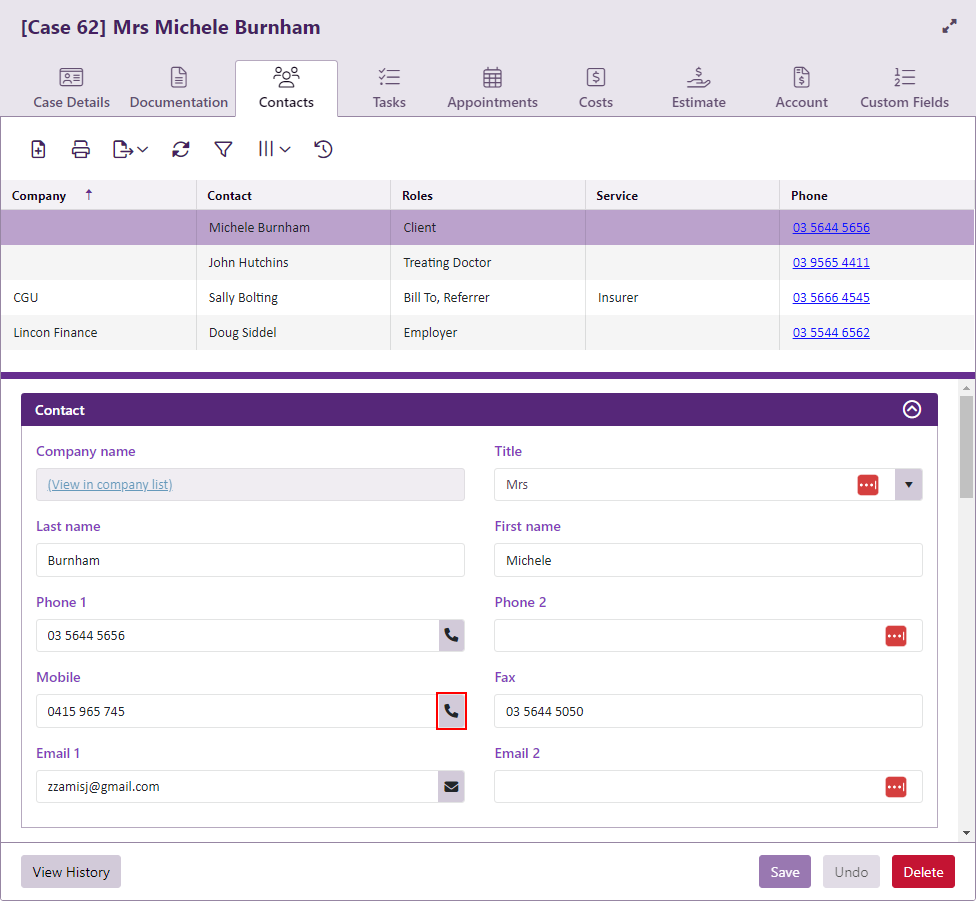Viewport: 976px width, 901px height.
Task: Refresh the contacts list
Action: tap(180, 149)
